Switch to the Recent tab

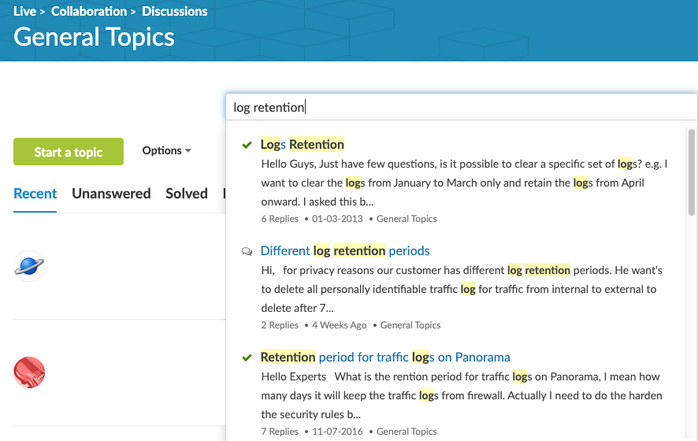click(35, 194)
